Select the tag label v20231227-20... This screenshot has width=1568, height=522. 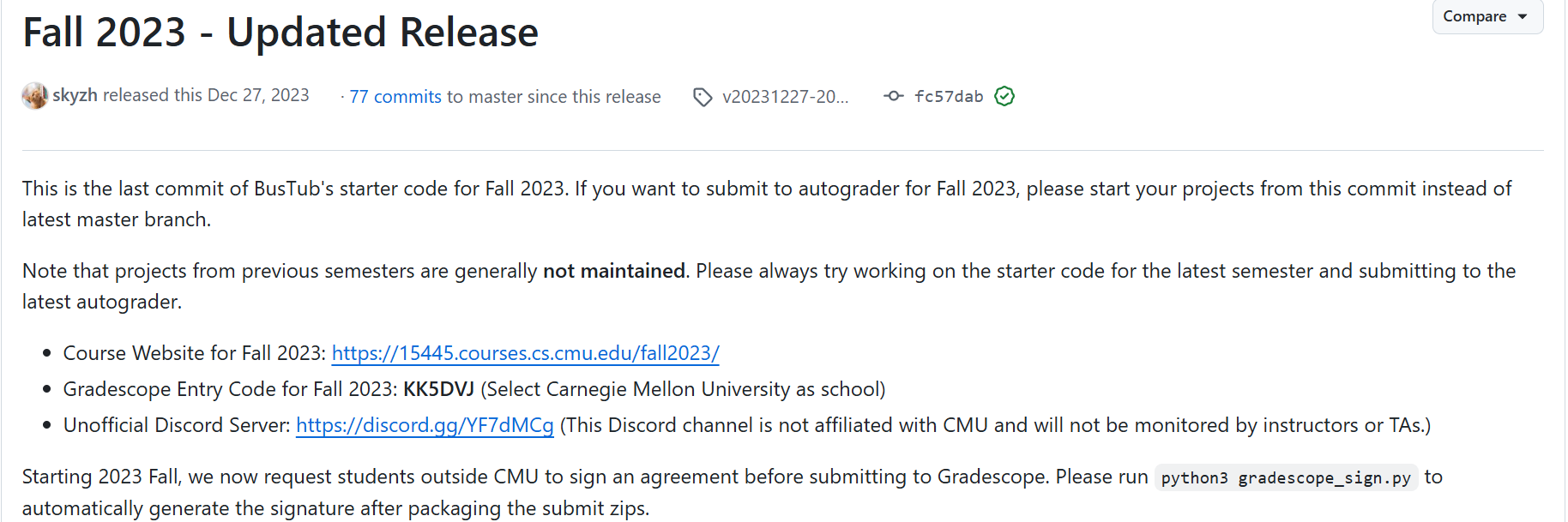click(x=785, y=97)
